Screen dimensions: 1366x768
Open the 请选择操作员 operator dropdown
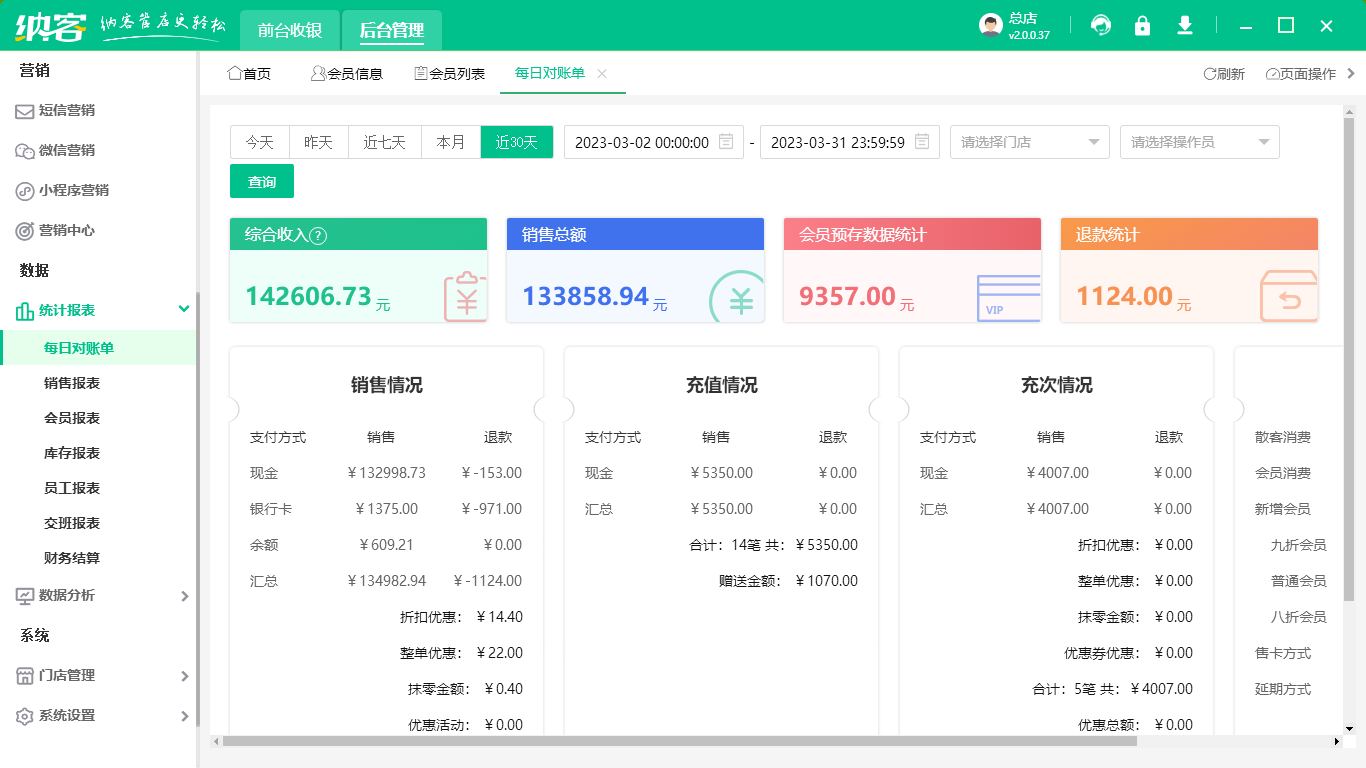coord(1199,142)
